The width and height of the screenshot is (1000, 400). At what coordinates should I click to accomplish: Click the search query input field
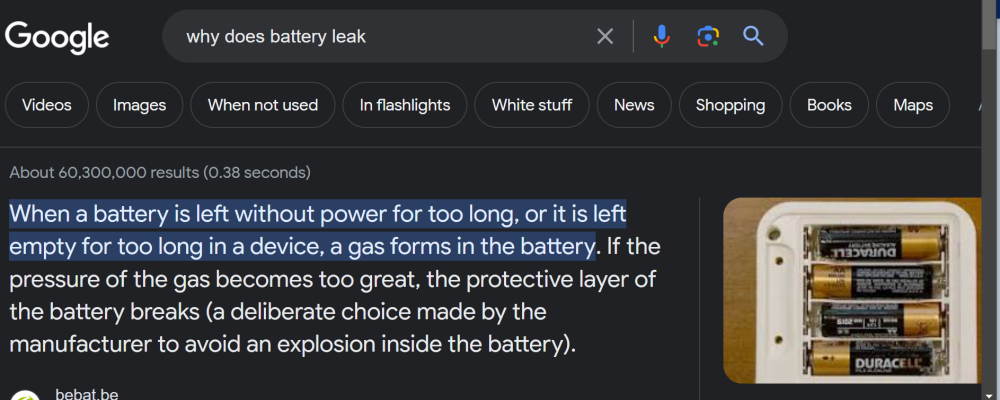click(380, 37)
